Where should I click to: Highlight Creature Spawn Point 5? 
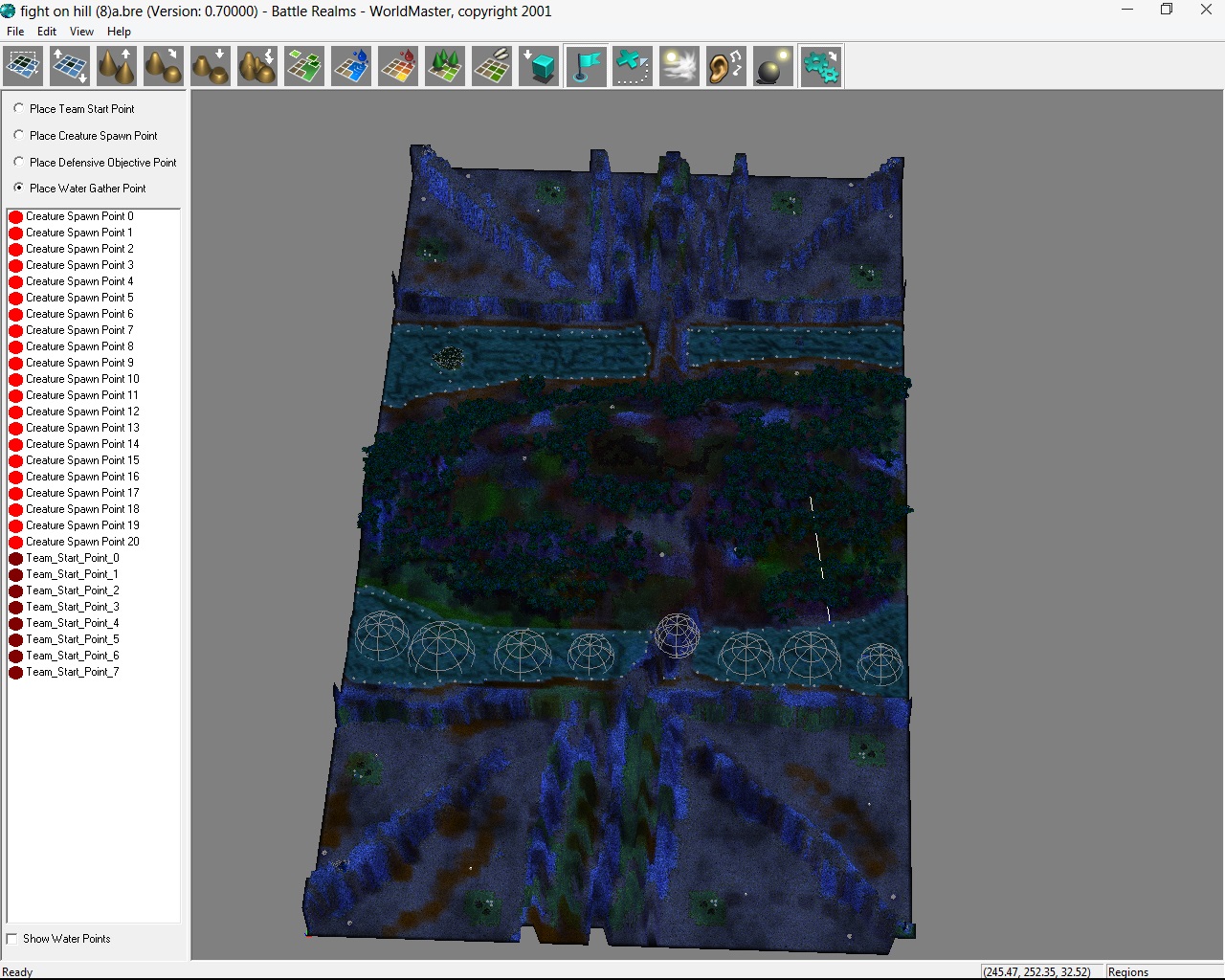72,298
